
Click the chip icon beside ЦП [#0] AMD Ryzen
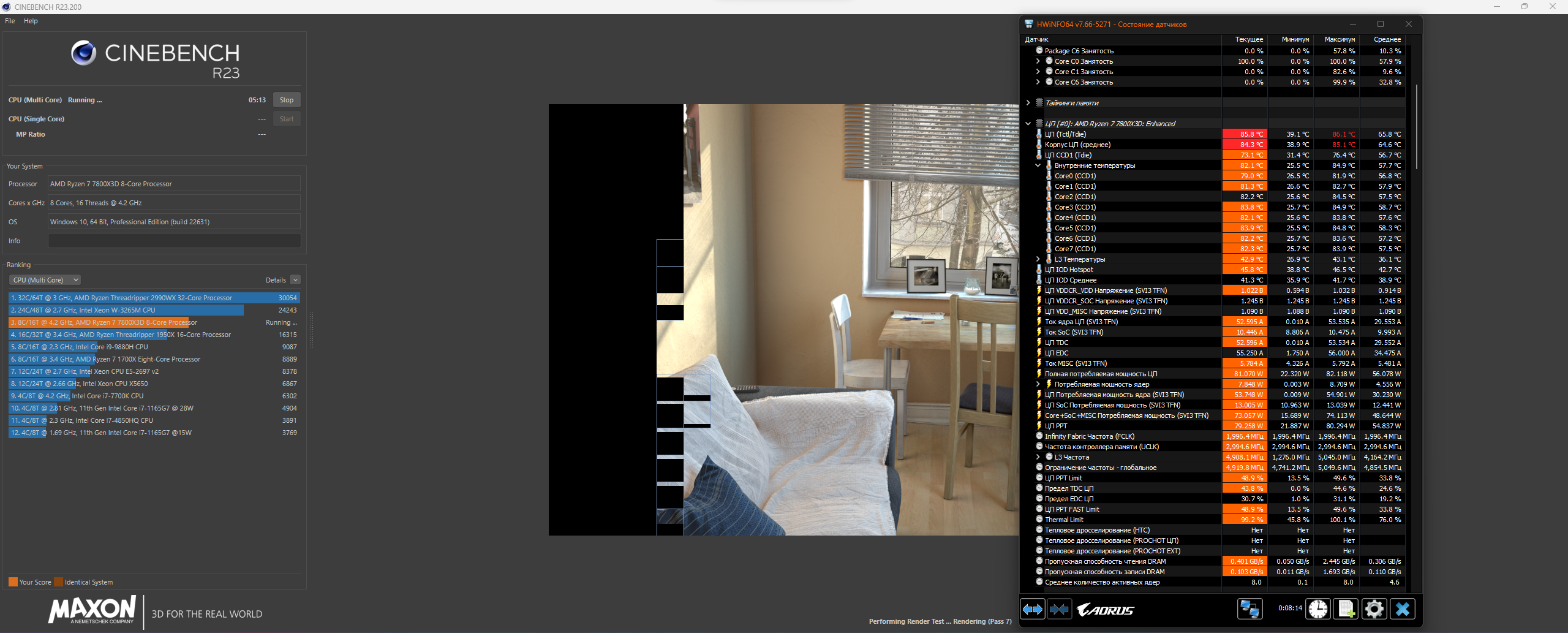click(x=1039, y=123)
